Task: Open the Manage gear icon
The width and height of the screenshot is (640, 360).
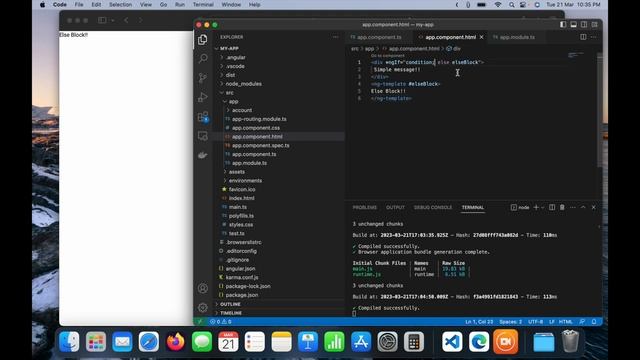Action: pos(202,307)
